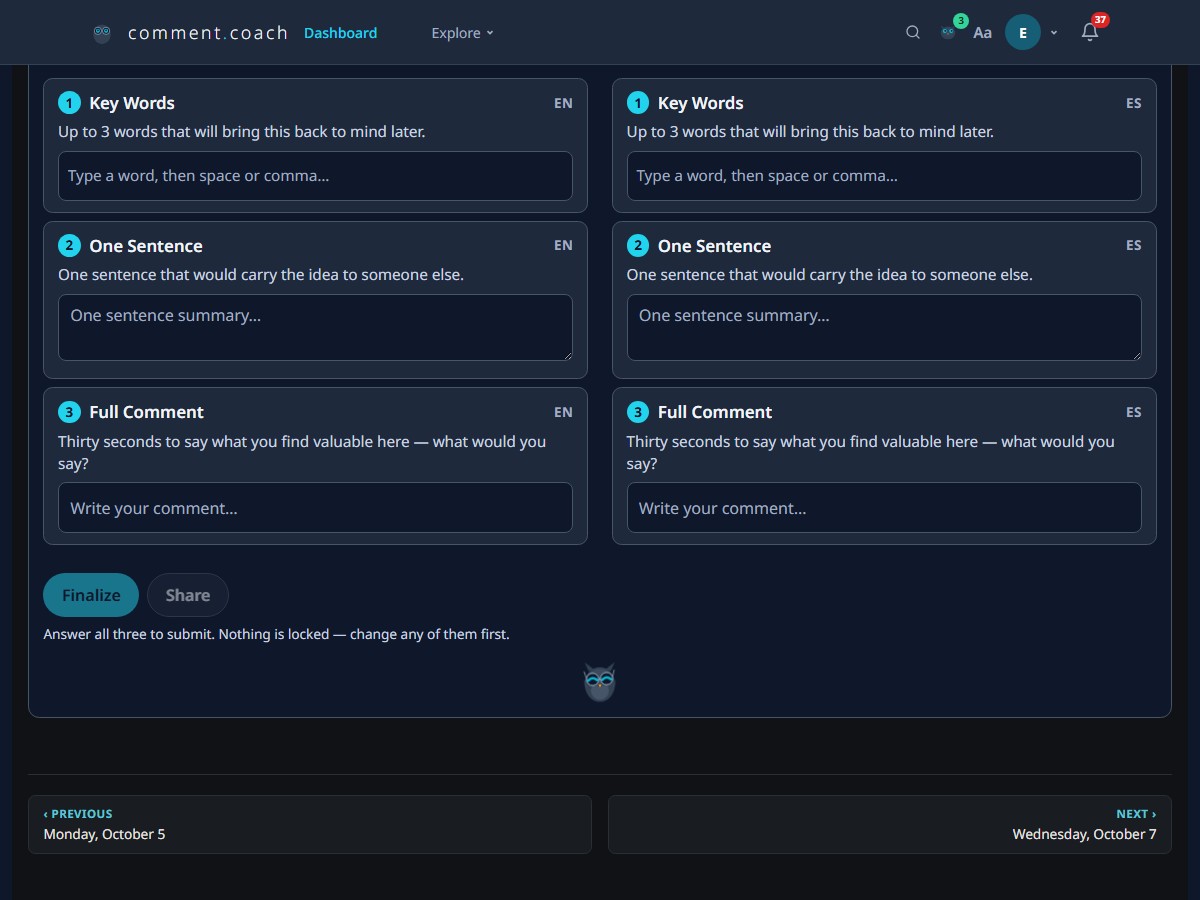Screen dimensions: 1200x900
Task: Go to Previous day Monday, October 5
Action: [310, 824]
